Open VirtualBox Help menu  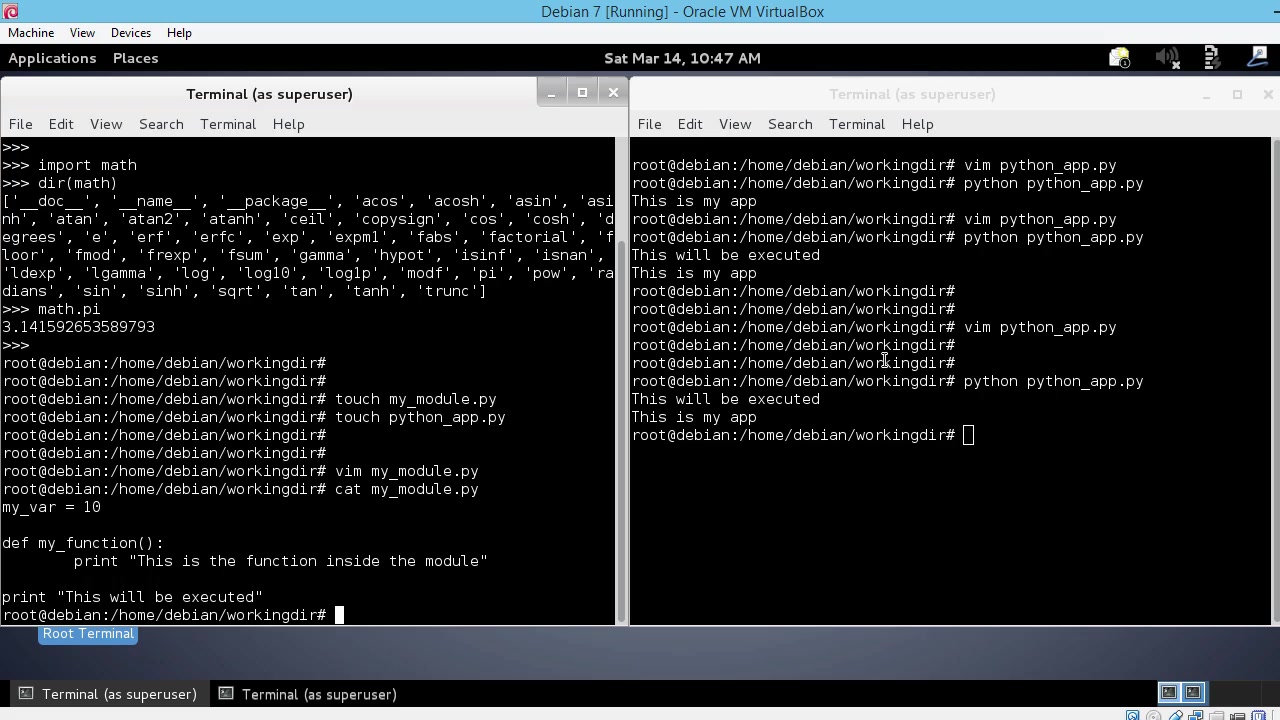point(179,33)
